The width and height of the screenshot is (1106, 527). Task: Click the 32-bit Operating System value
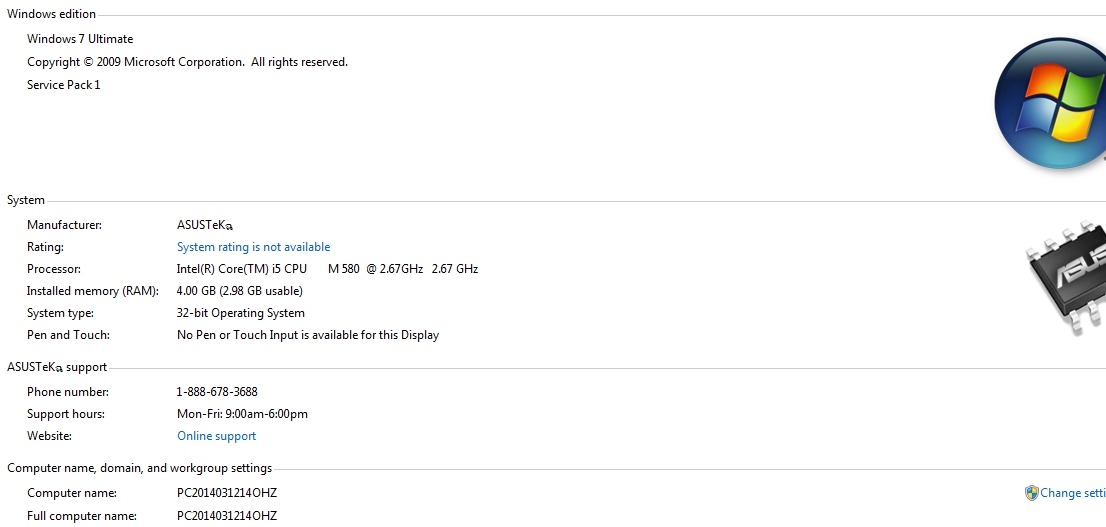coord(241,313)
